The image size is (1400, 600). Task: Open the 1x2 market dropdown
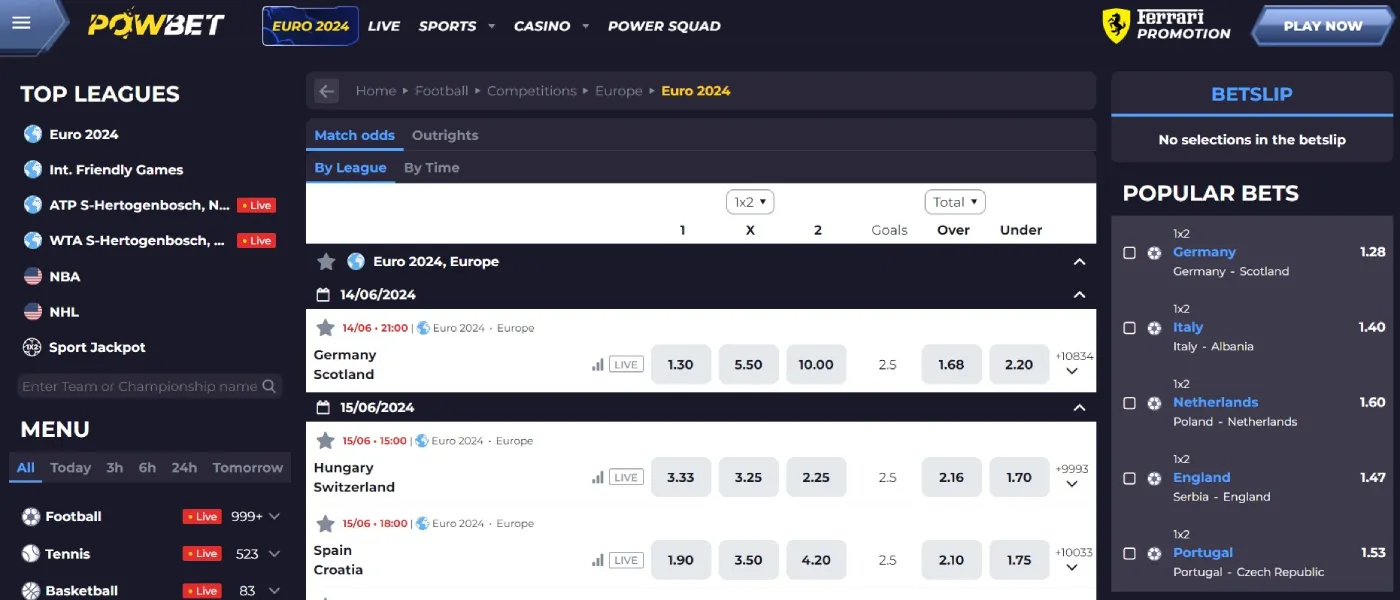pyautogui.click(x=750, y=201)
